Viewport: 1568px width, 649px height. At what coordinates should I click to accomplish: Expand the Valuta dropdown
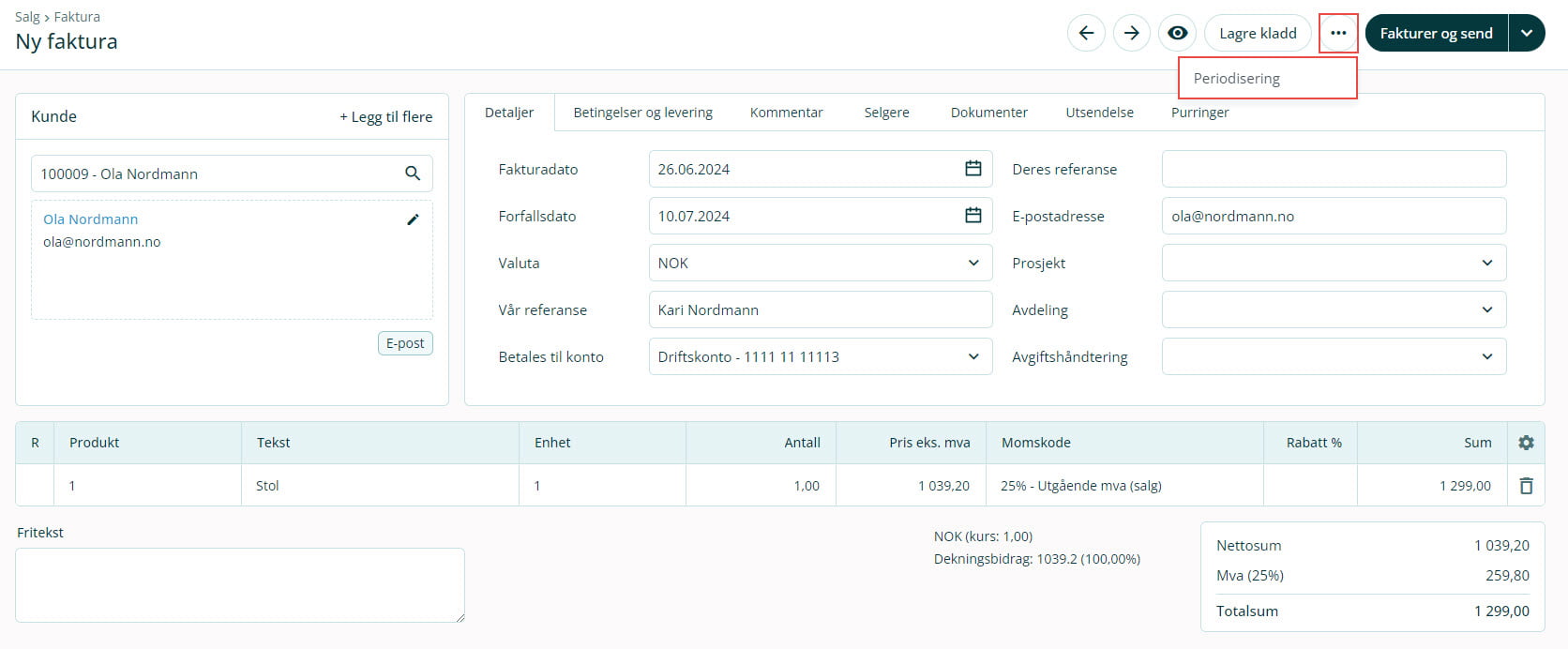point(973,263)
